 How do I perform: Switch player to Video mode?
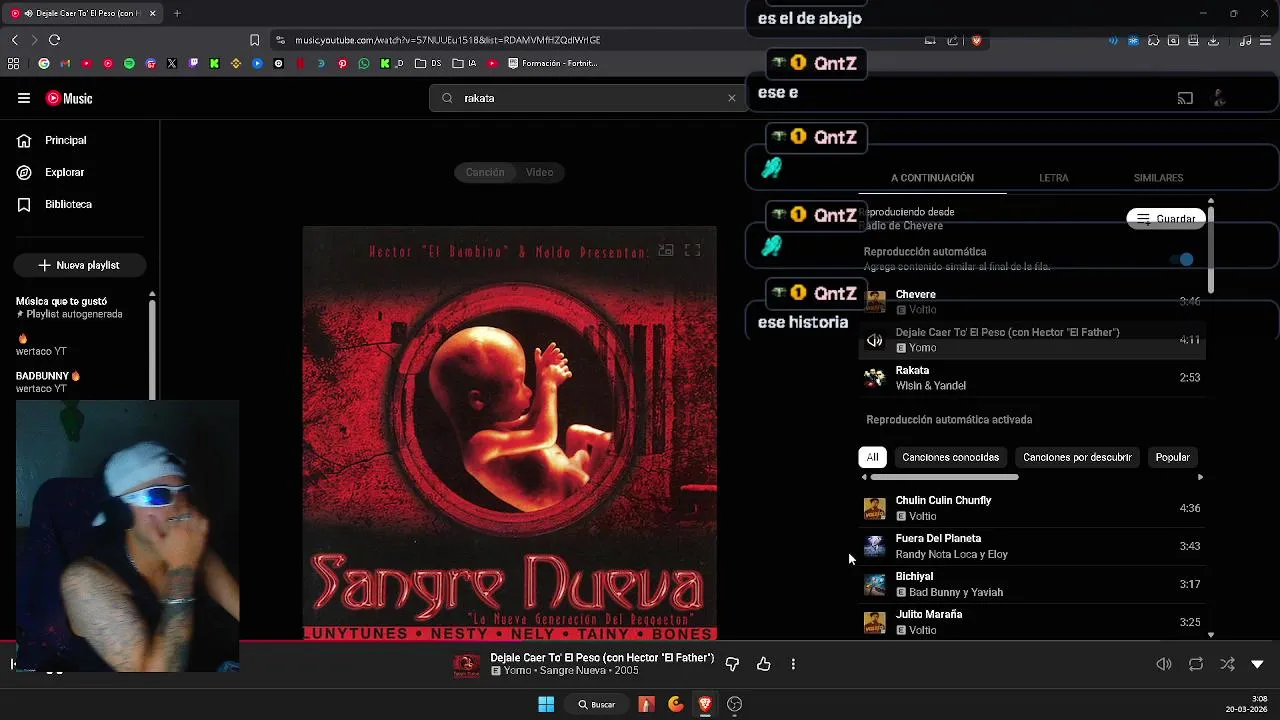tap(540, 172)
